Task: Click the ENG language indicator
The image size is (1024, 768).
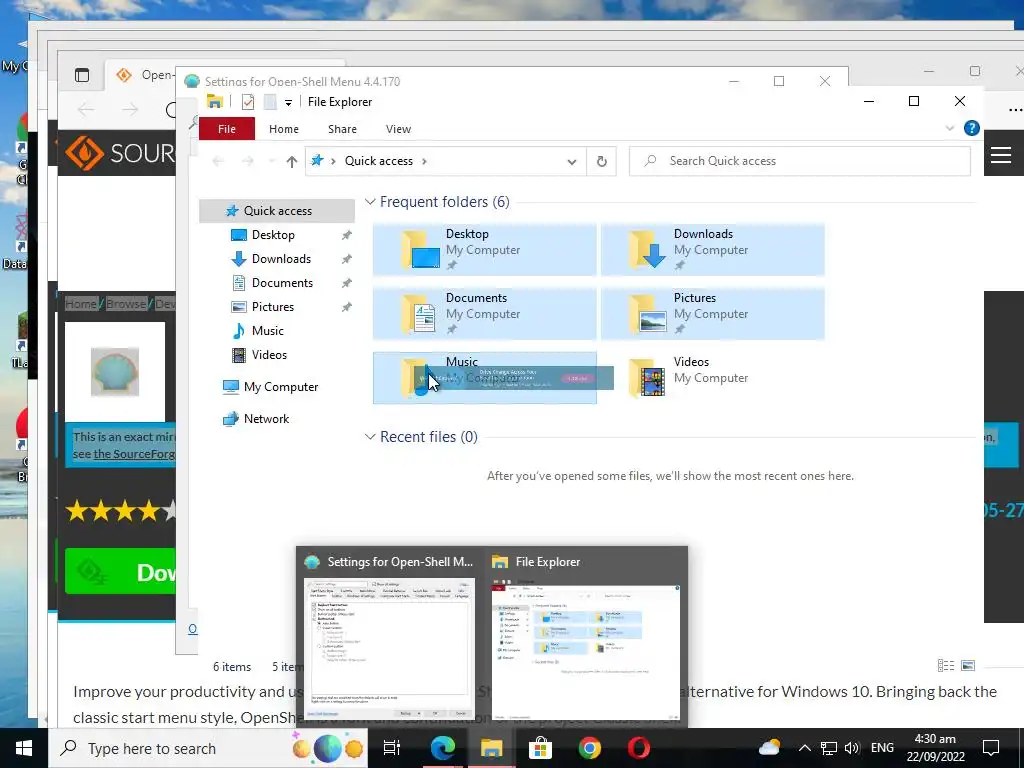Action: click(x=882, y=748)
